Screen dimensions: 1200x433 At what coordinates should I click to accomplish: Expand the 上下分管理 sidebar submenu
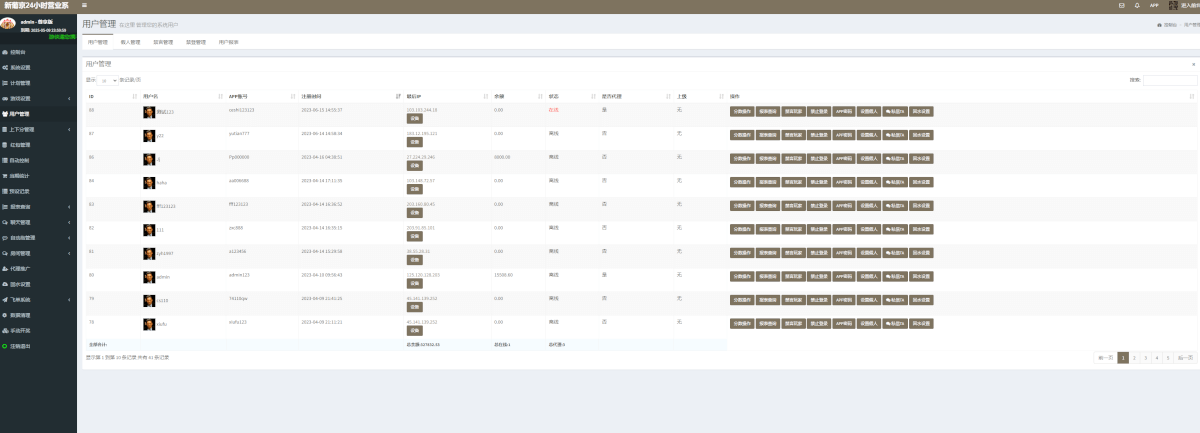(68, 129)
